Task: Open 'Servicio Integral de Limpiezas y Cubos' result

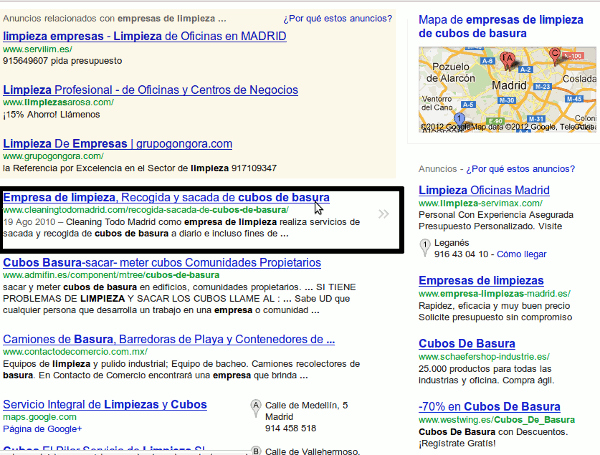Action: [105, 404]
